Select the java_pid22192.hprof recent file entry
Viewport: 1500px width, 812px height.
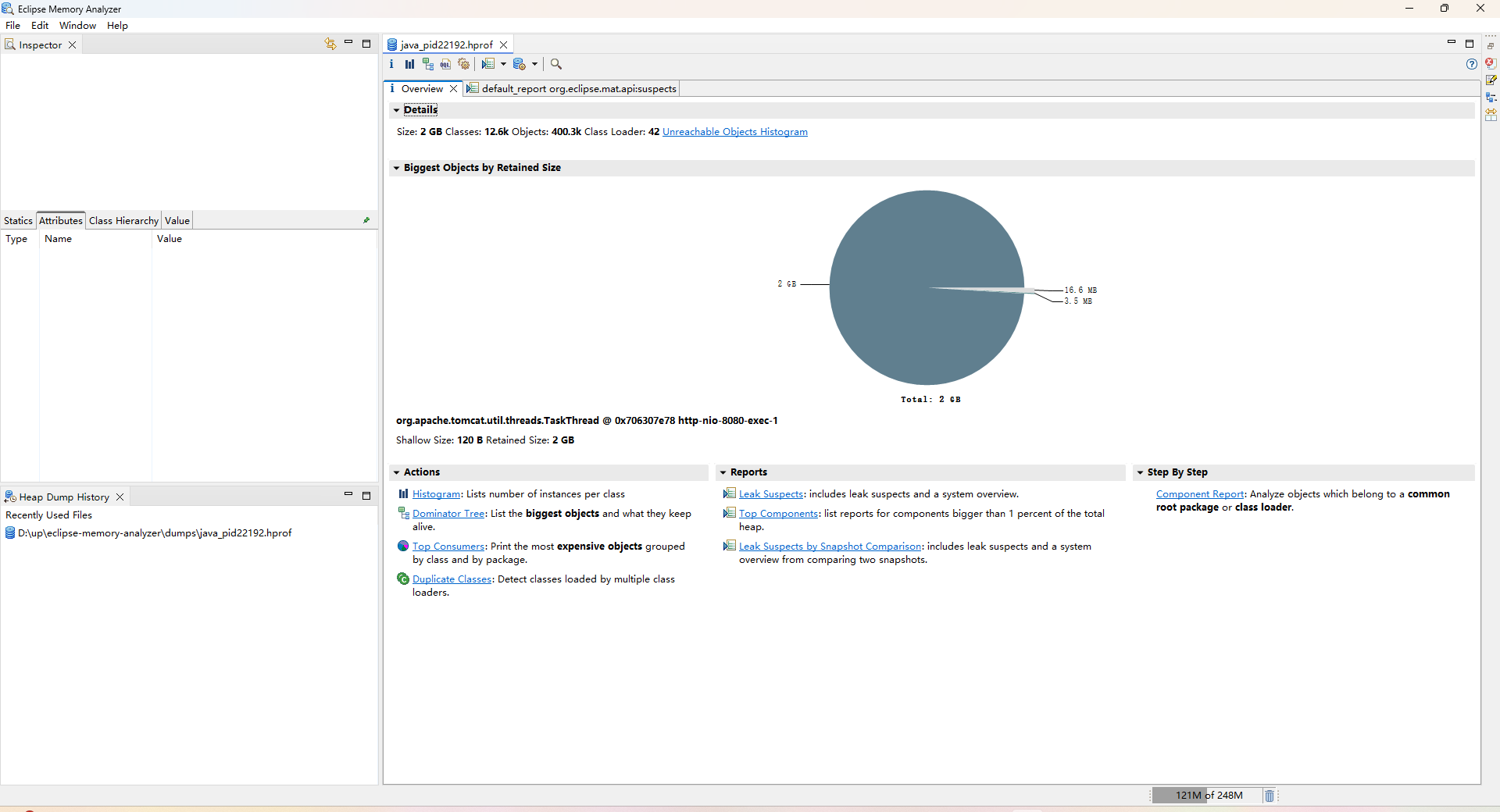coord(148,533)
